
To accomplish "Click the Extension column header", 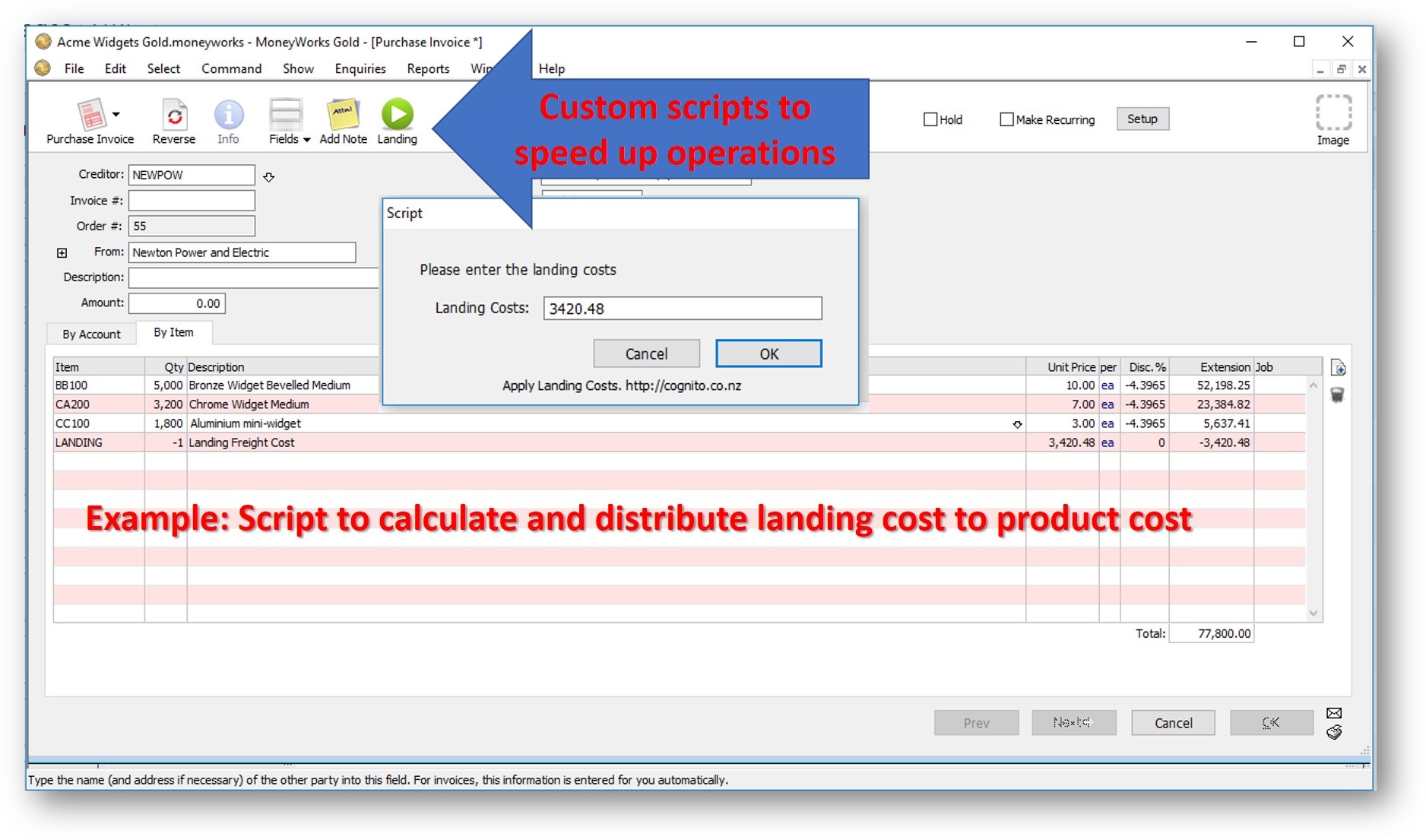I will click(x=1211, y=367).
